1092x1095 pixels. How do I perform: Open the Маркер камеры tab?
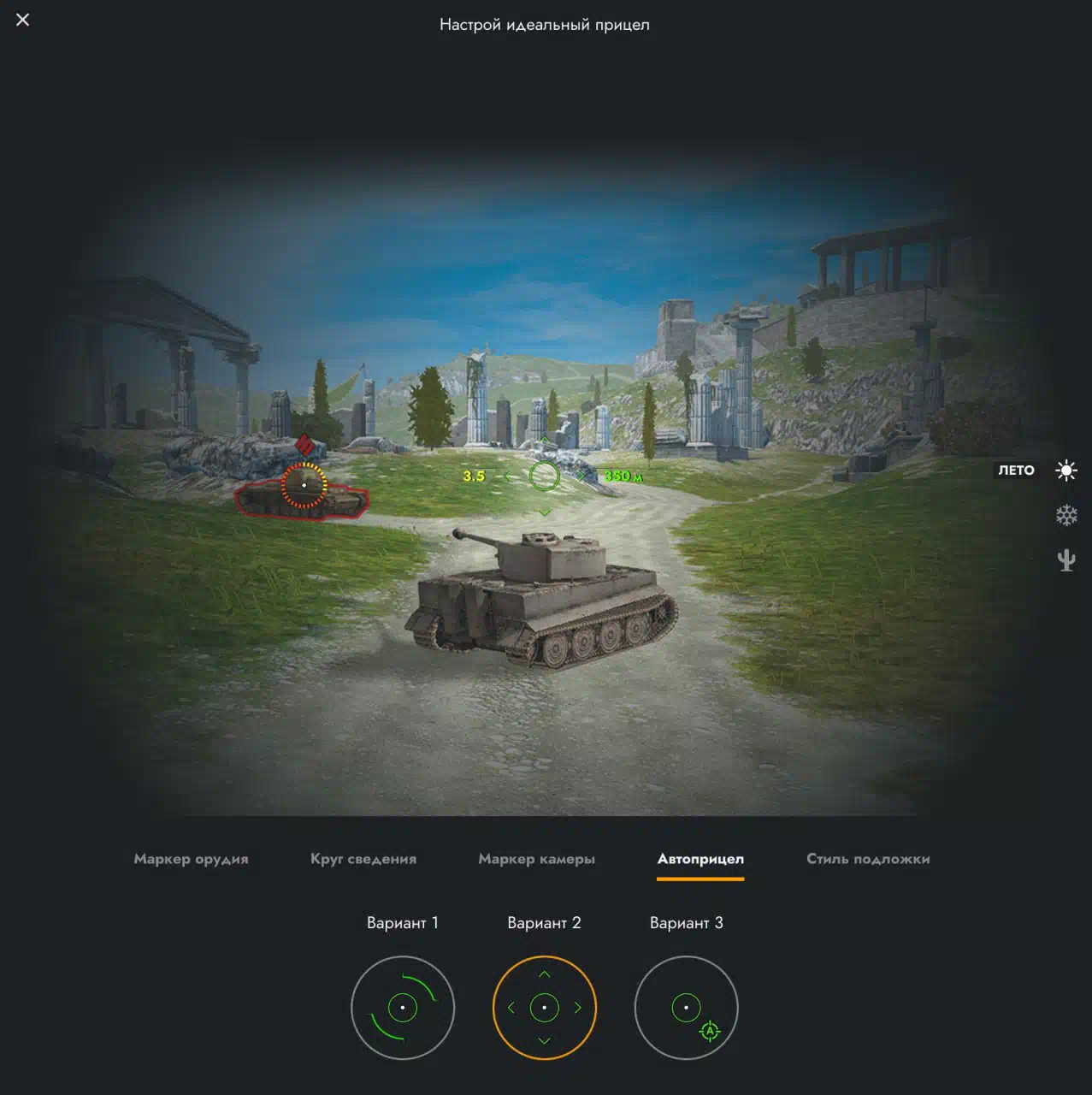536,859
